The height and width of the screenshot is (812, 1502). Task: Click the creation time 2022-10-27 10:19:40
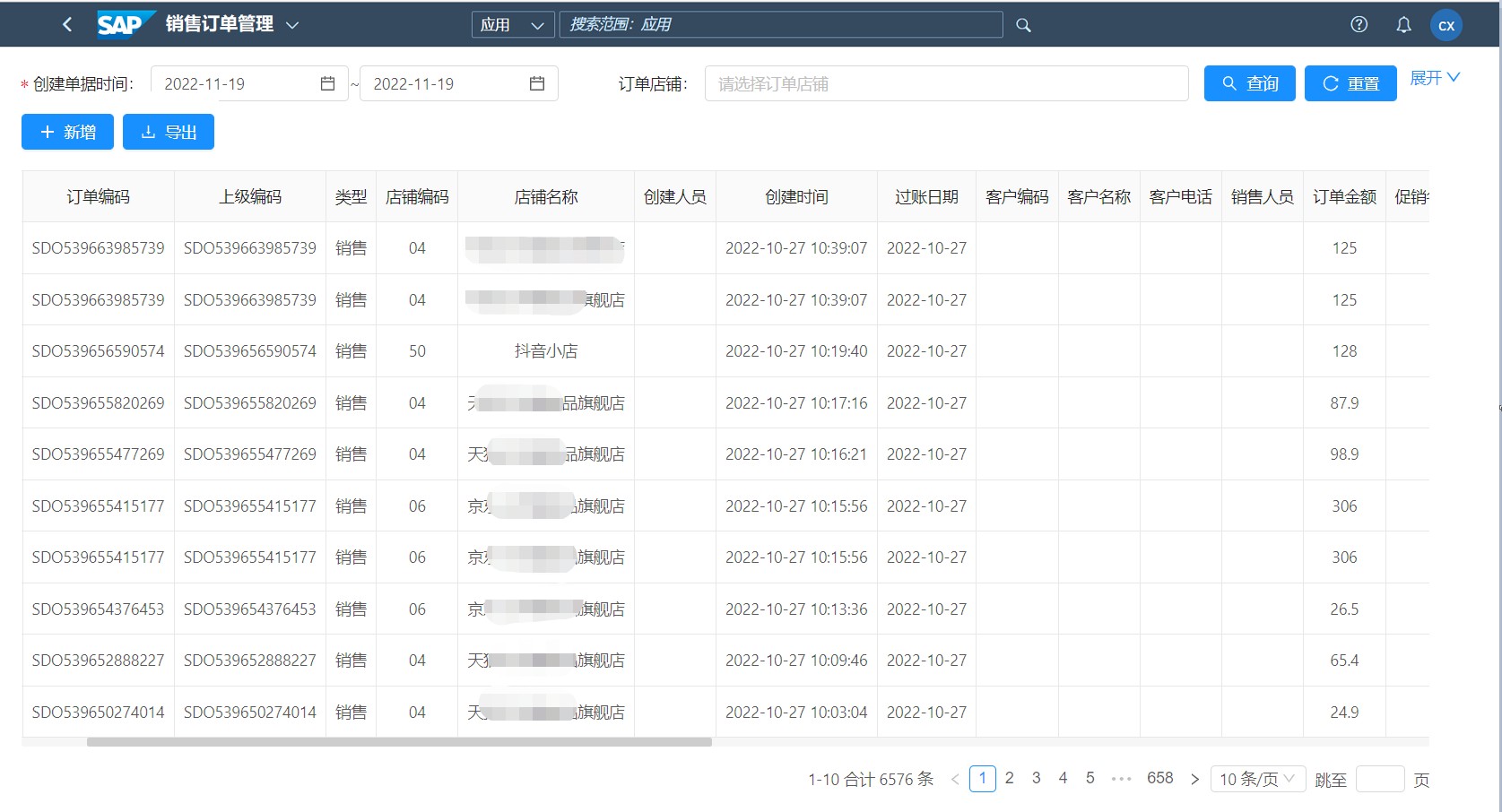[796, 351]
